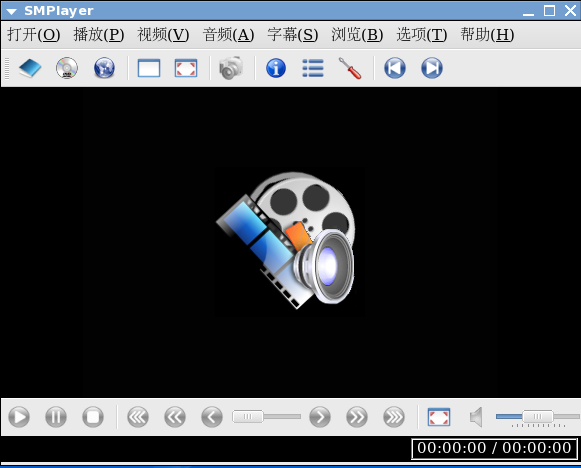Open the 帮助(H) menu
This screenshot has height=468, width=581.
tap(487, 35)
